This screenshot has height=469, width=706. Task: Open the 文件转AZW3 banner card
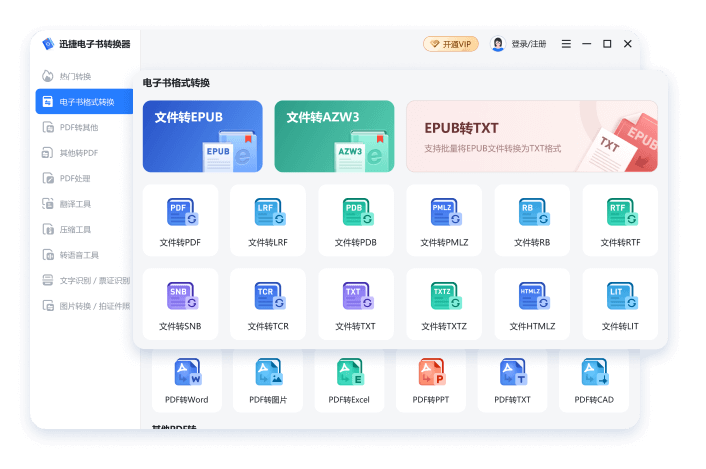click(335, 136)
